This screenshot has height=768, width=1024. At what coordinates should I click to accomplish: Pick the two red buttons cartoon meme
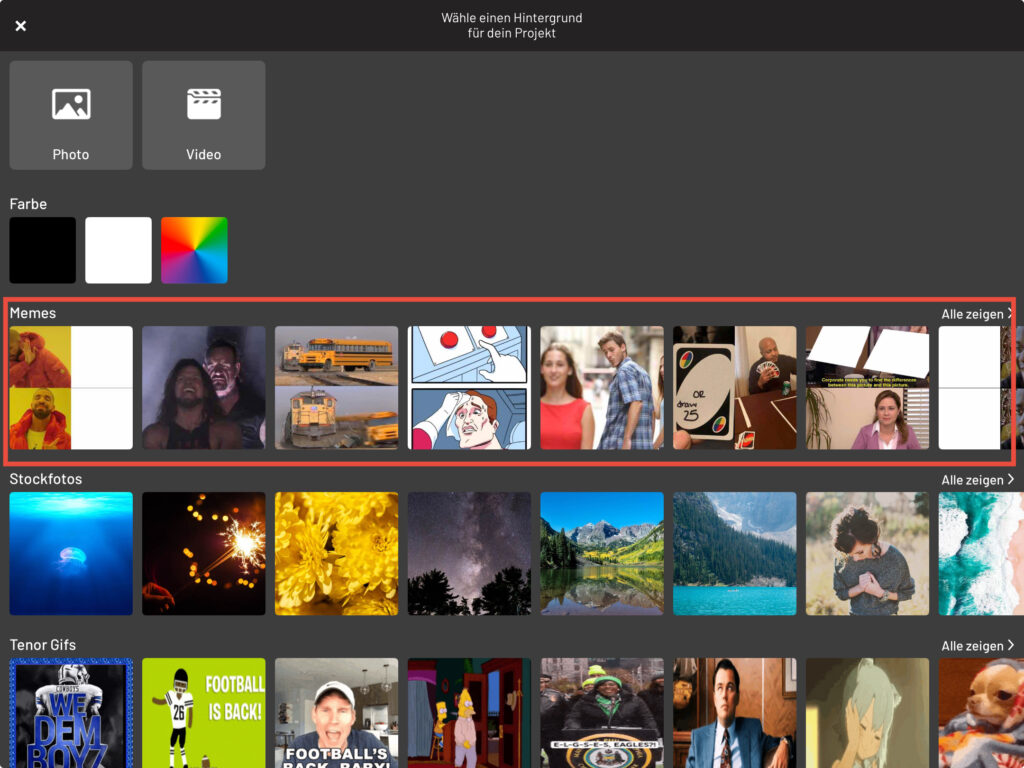click(x=469, y=388)
